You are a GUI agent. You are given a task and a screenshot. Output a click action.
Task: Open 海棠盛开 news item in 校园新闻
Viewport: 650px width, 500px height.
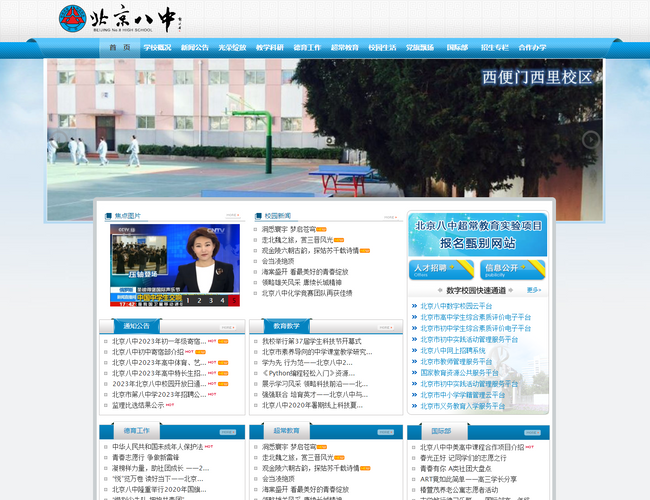pyautogui.click(x=305, y=272)
